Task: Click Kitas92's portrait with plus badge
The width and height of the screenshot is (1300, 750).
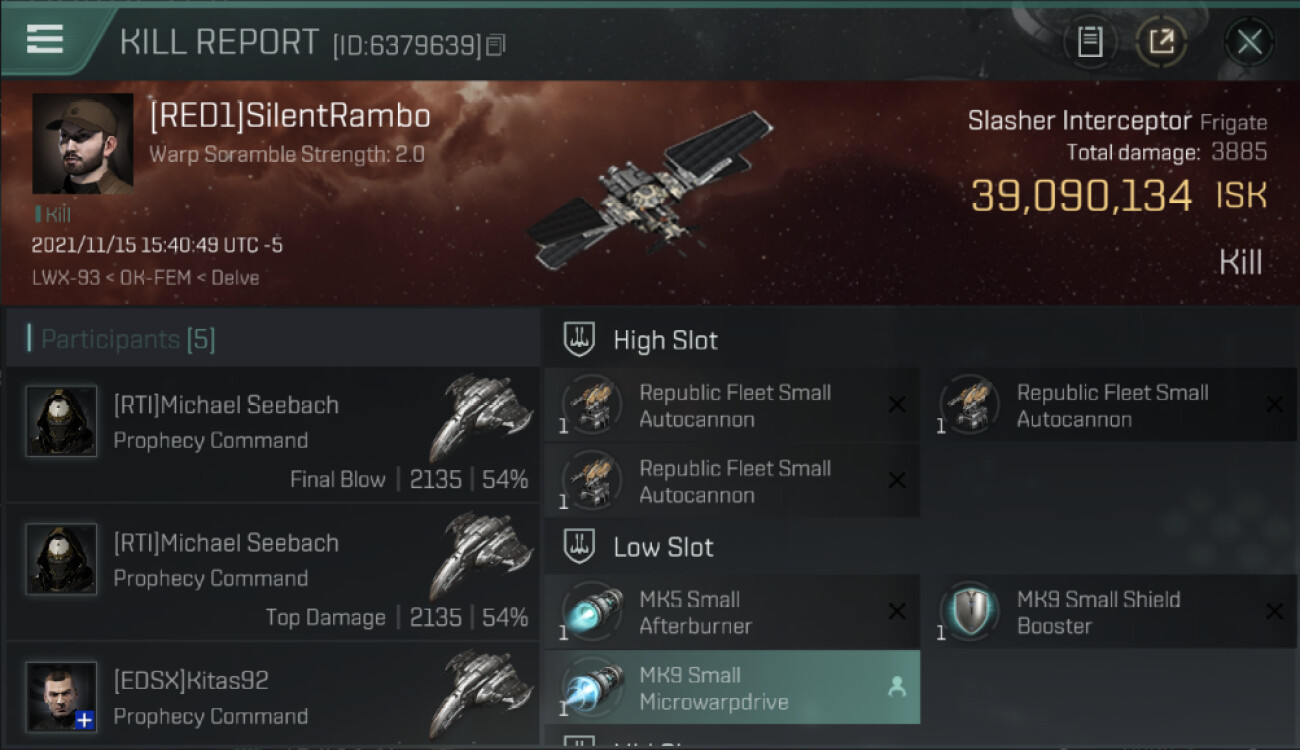Action: [62, 696]
